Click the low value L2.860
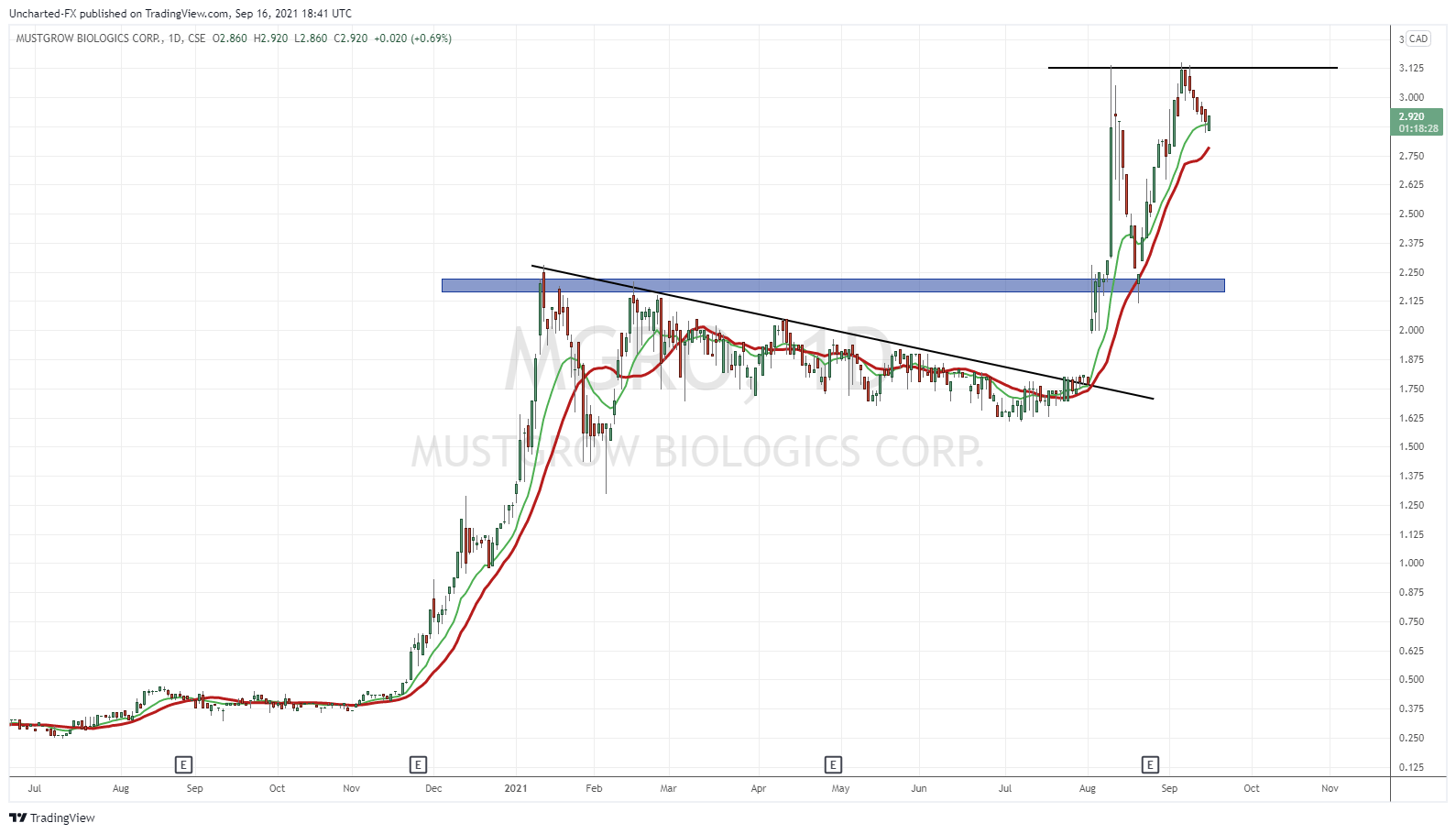Image resolution: width=1456 pixels, height=834 pixels. (311, 38)
